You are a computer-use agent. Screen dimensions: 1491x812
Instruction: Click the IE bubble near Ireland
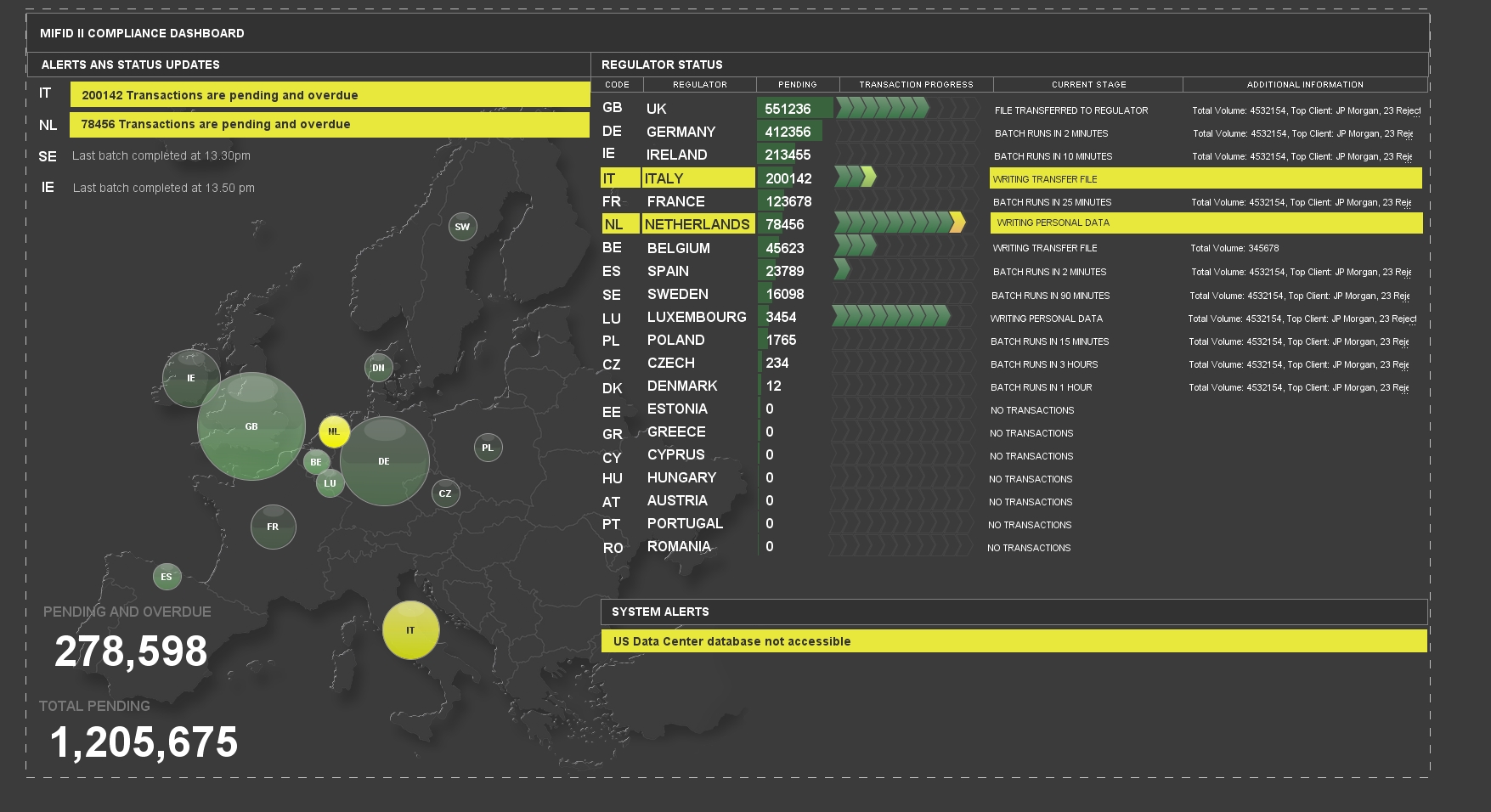pyautogui.click(x=190, y=378)
